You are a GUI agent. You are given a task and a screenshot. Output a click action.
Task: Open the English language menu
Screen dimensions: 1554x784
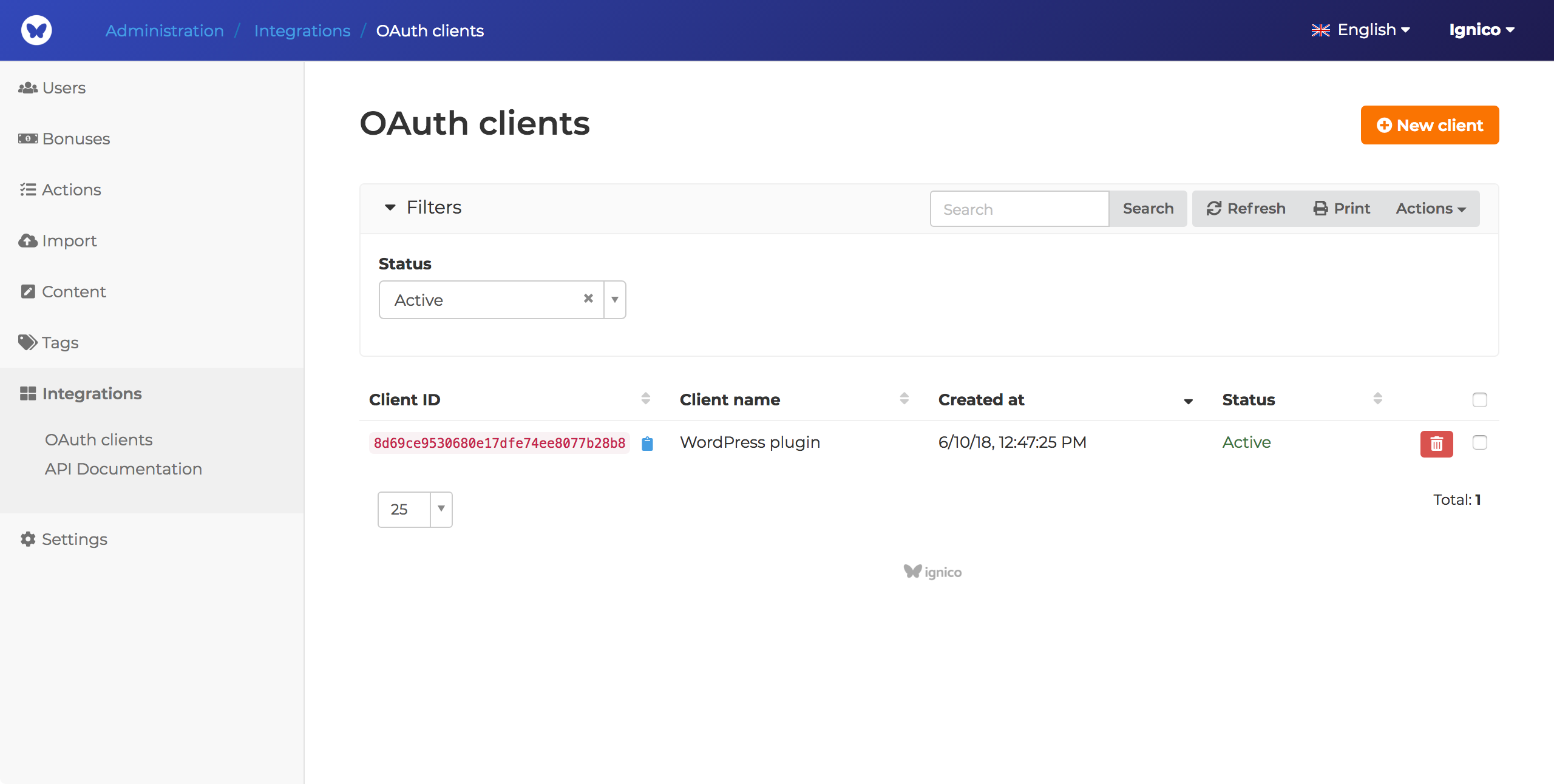(1361, 30)
